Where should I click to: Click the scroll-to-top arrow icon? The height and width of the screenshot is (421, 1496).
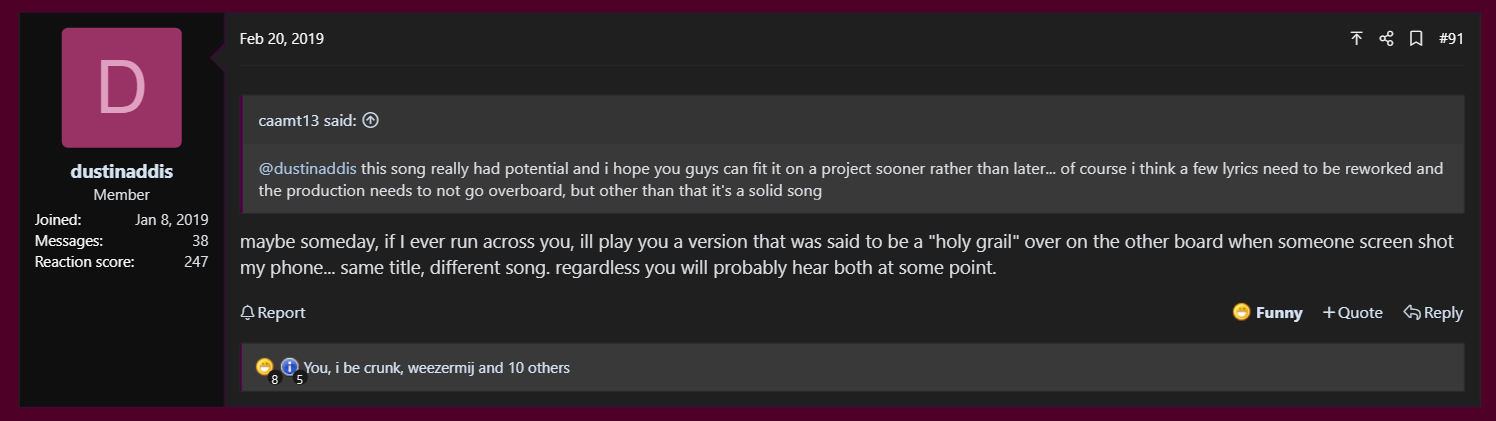click(1356, 39)
